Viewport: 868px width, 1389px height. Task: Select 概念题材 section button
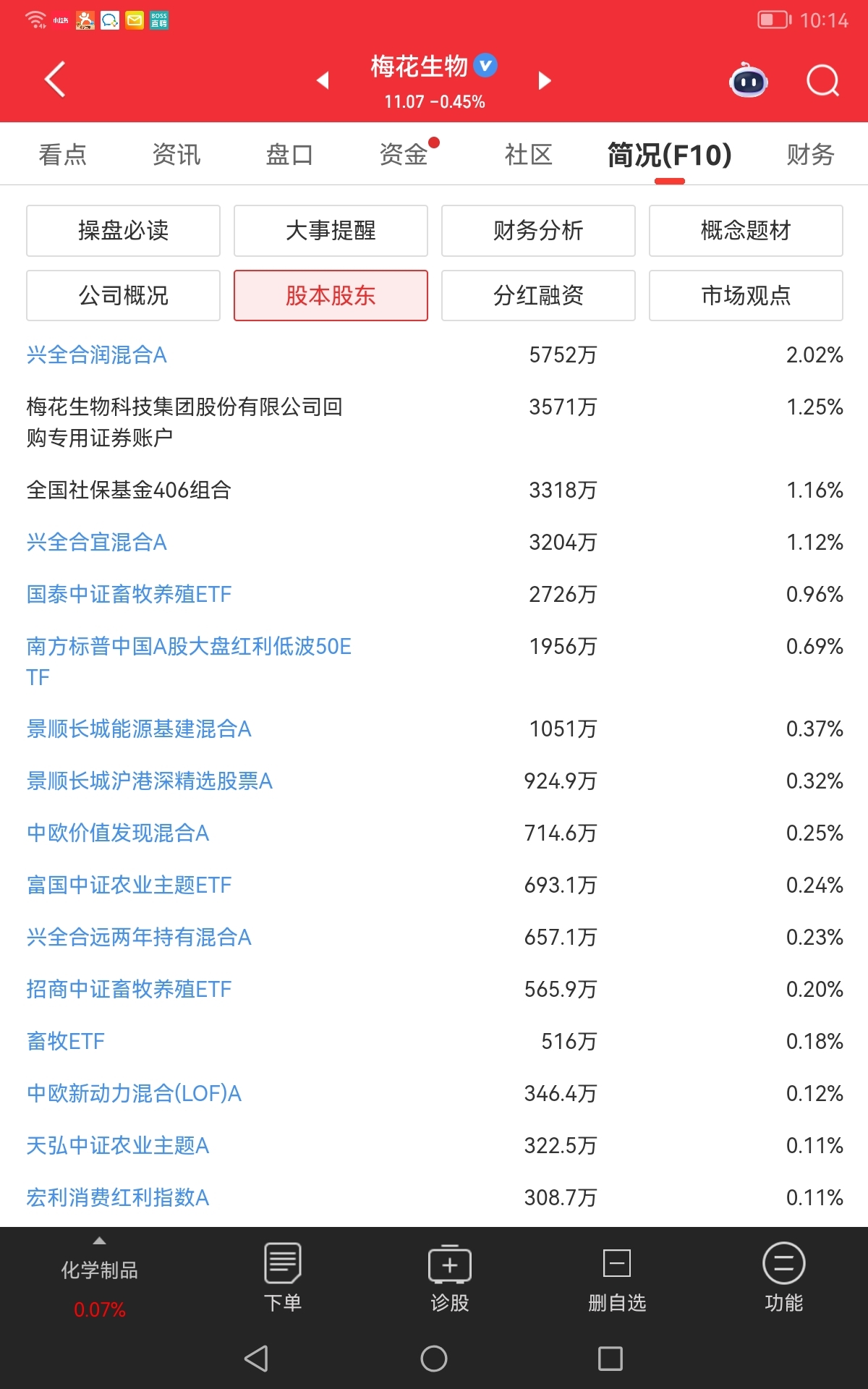[746, 231]
